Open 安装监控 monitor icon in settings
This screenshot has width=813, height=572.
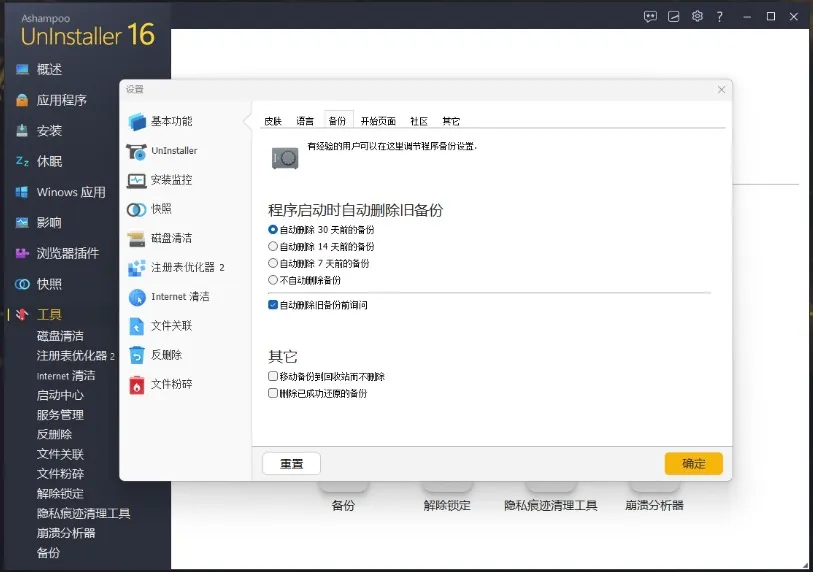pos(137,180)
